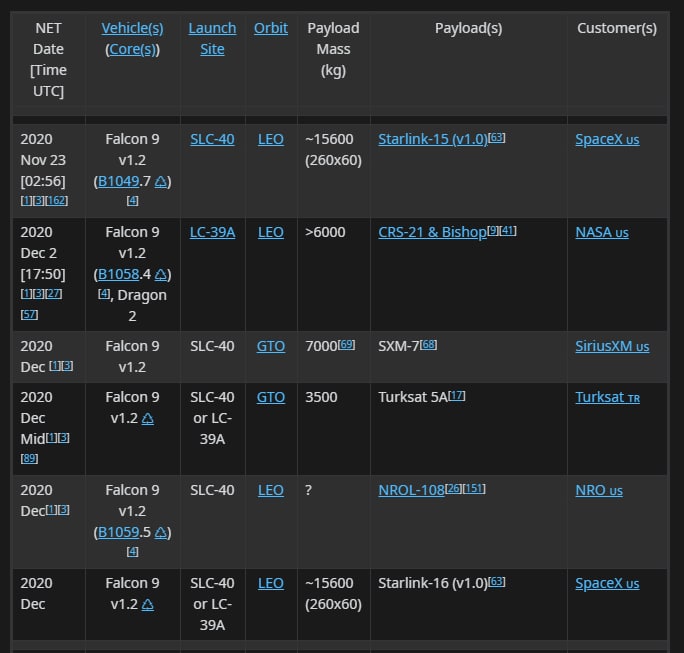Open the B1058 core link

[x=119, y=274]
